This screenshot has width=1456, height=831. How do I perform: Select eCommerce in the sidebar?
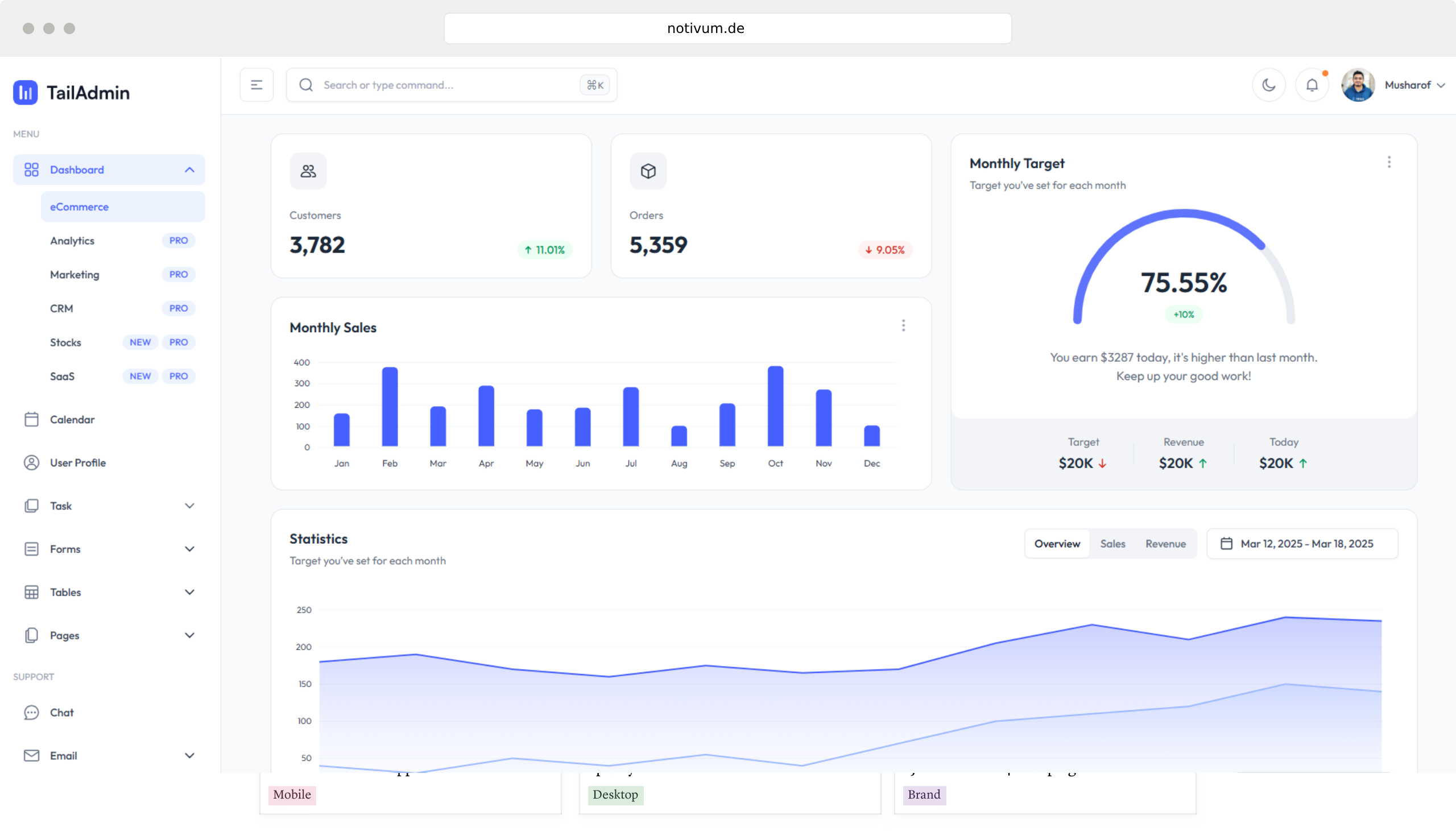(123, 206)
